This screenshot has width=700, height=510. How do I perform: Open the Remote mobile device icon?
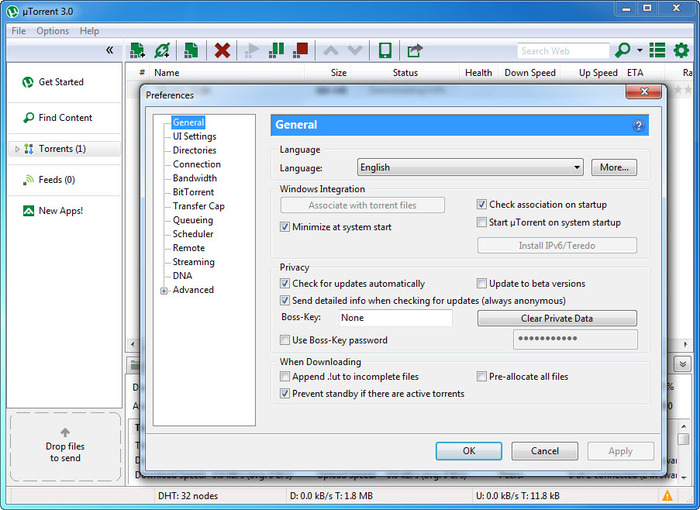[x=385, y=50]
